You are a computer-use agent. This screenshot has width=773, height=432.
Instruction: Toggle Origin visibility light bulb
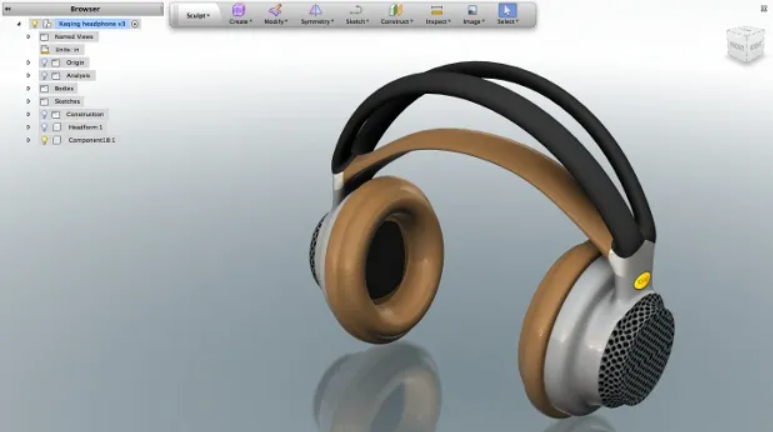coord(44,63)
